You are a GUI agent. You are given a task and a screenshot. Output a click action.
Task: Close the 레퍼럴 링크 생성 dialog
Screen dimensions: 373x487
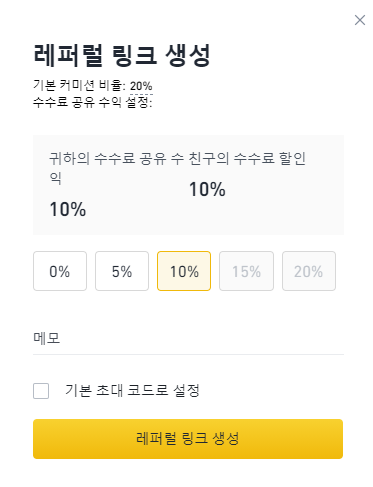click(x=360, y=20)
